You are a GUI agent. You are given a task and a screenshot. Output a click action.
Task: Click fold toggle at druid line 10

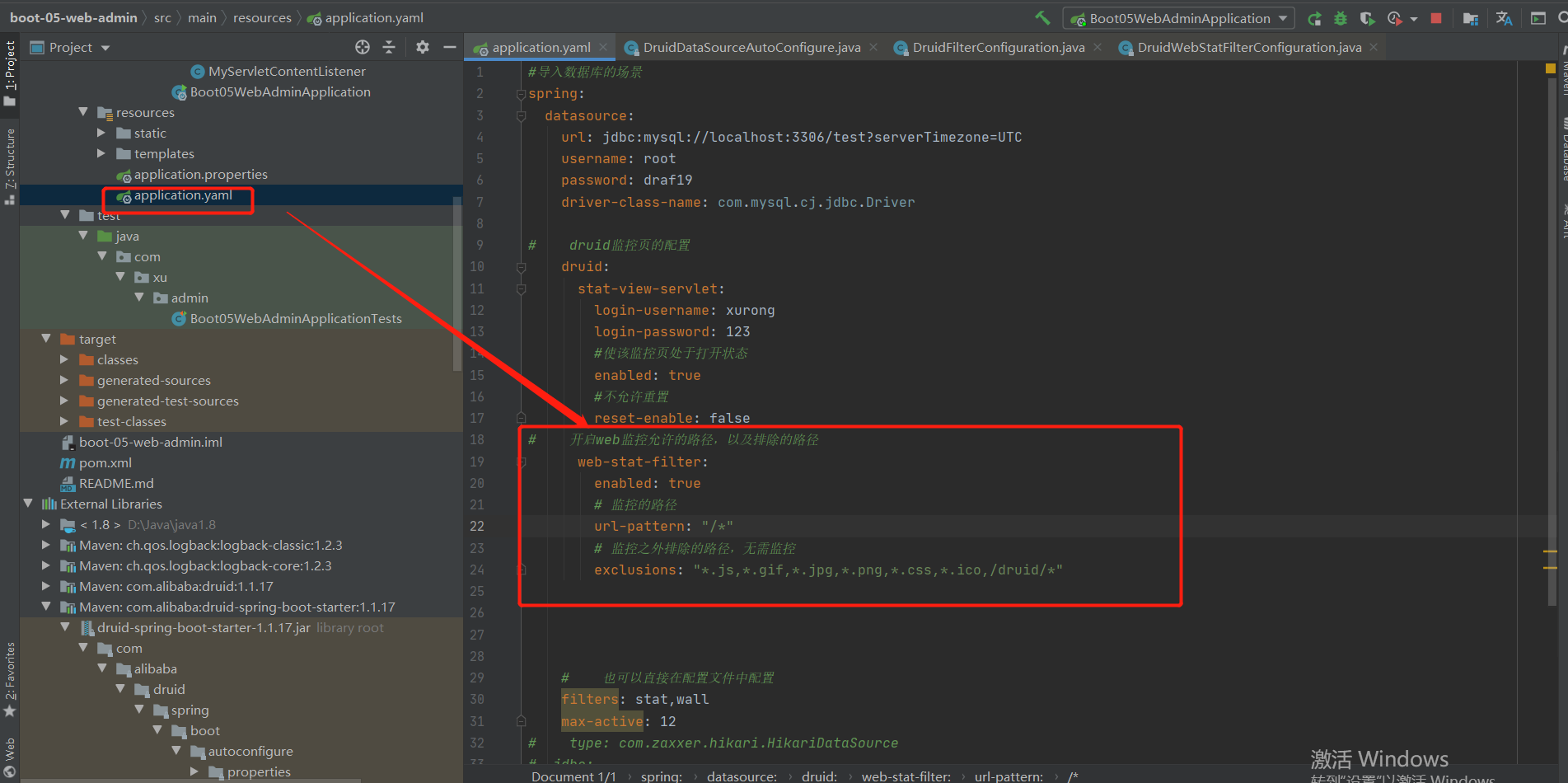tap(521, 267)
